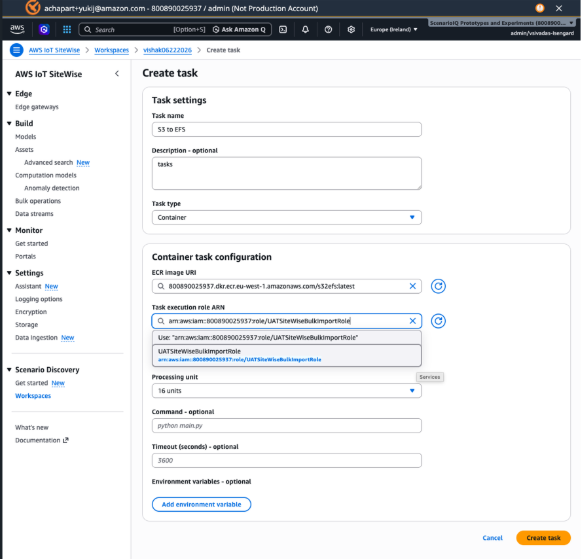582x559 pixels.
Task: Open Portals in sidebar
Action: click(x=25, y=256)
